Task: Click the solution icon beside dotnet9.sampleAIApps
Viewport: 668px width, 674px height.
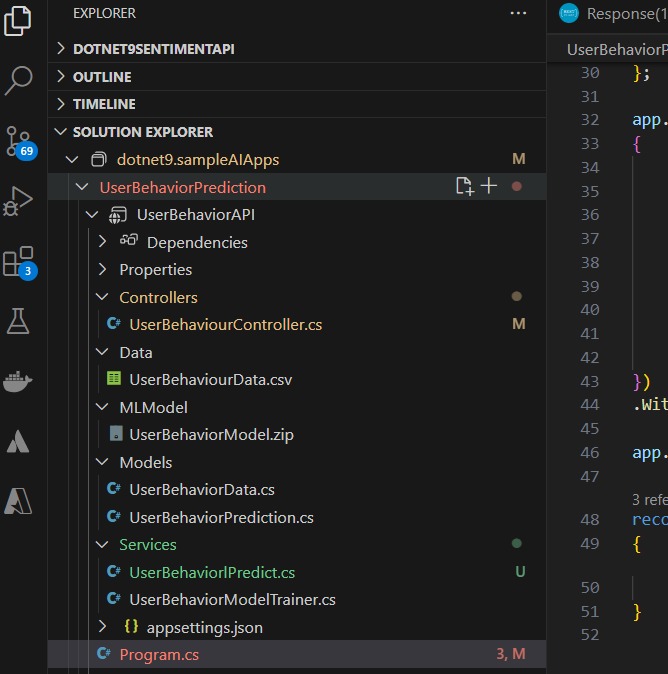Action: pyautogui.click(x=98, y=159)
